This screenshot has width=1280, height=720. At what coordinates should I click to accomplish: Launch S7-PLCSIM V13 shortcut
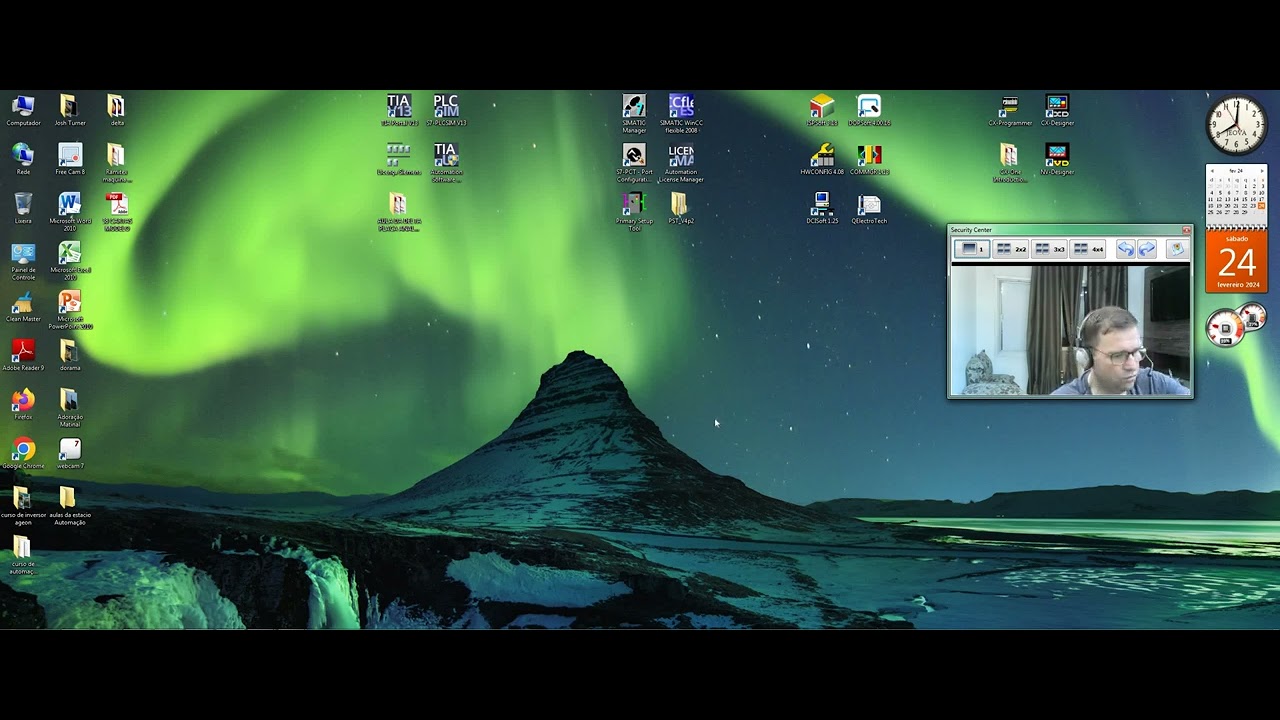point(446,110)
